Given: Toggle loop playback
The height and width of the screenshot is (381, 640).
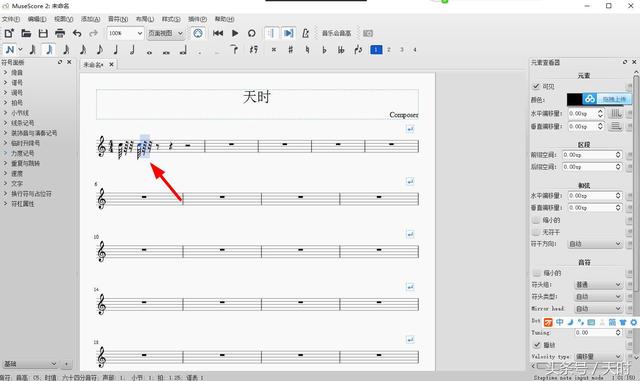Looking at the screenshot, I should click(x=252, y=33).
